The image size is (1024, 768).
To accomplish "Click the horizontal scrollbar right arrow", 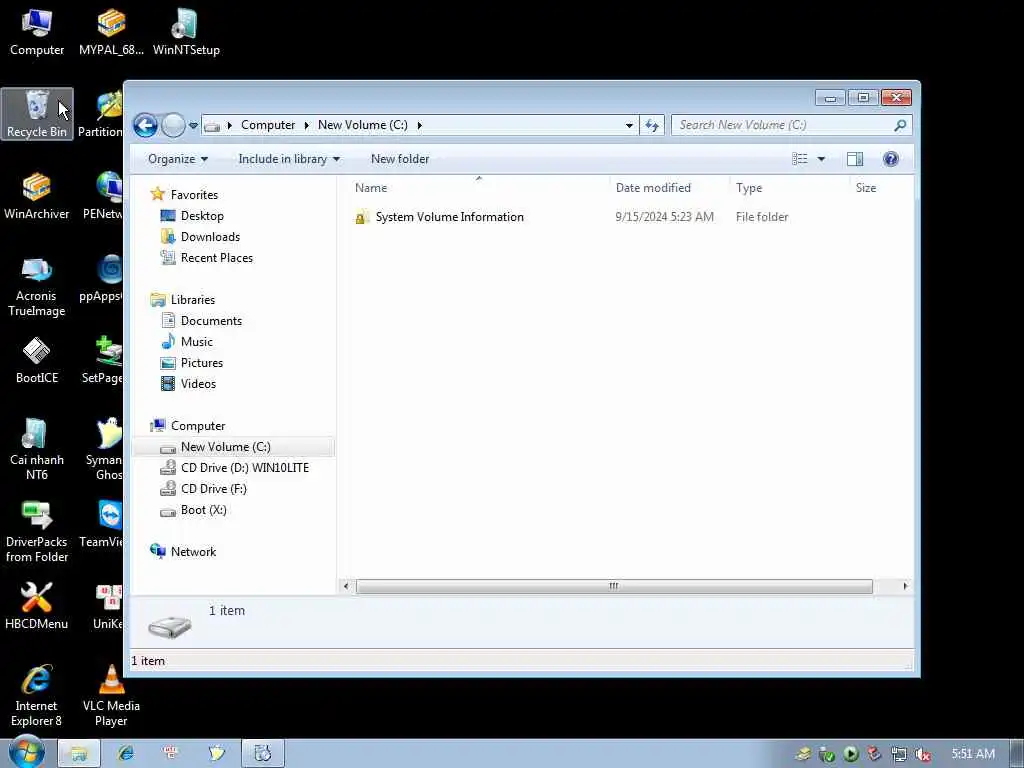I will click(905, 586).
